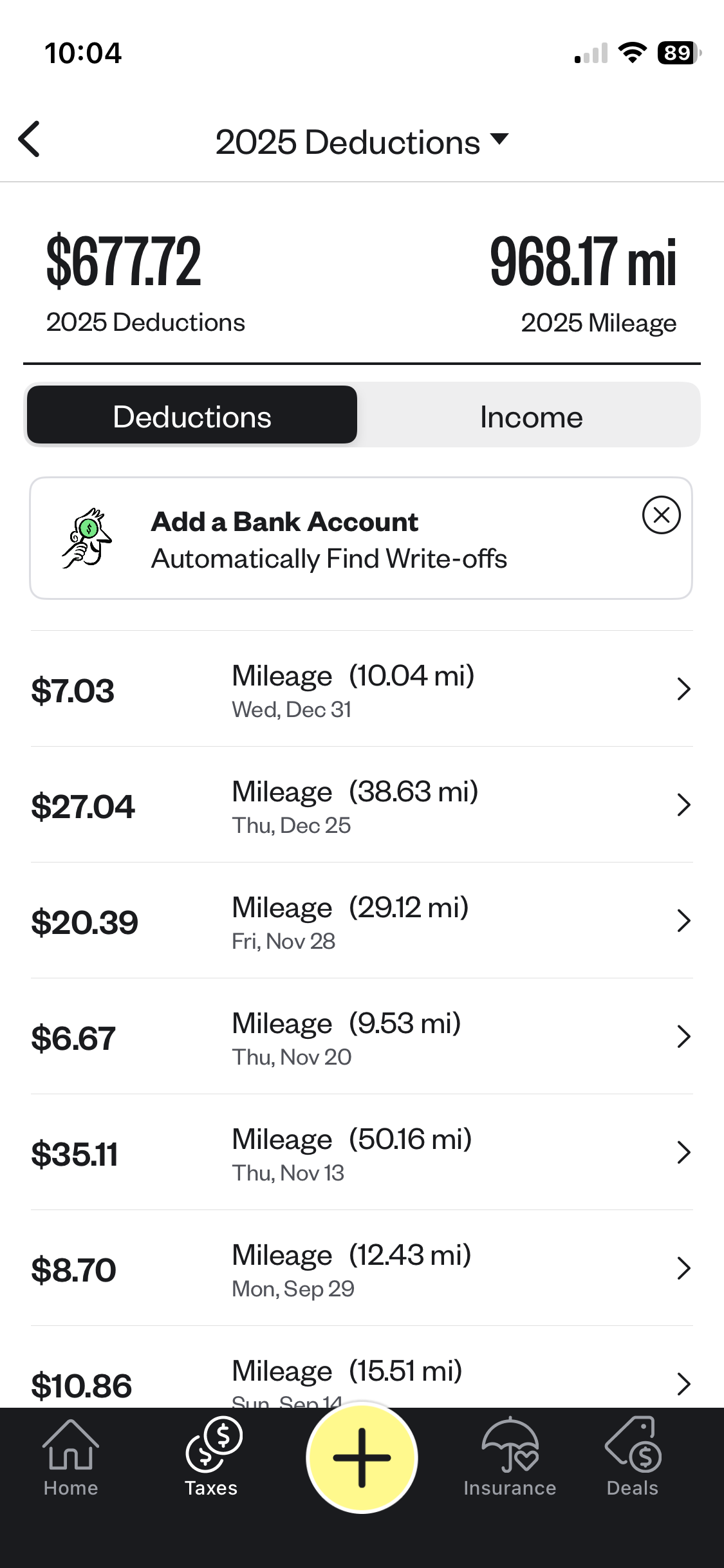Viewport: 724px width, 1568px height.
Task: Select the Deductions segment
Action: [x=192, y=415]
